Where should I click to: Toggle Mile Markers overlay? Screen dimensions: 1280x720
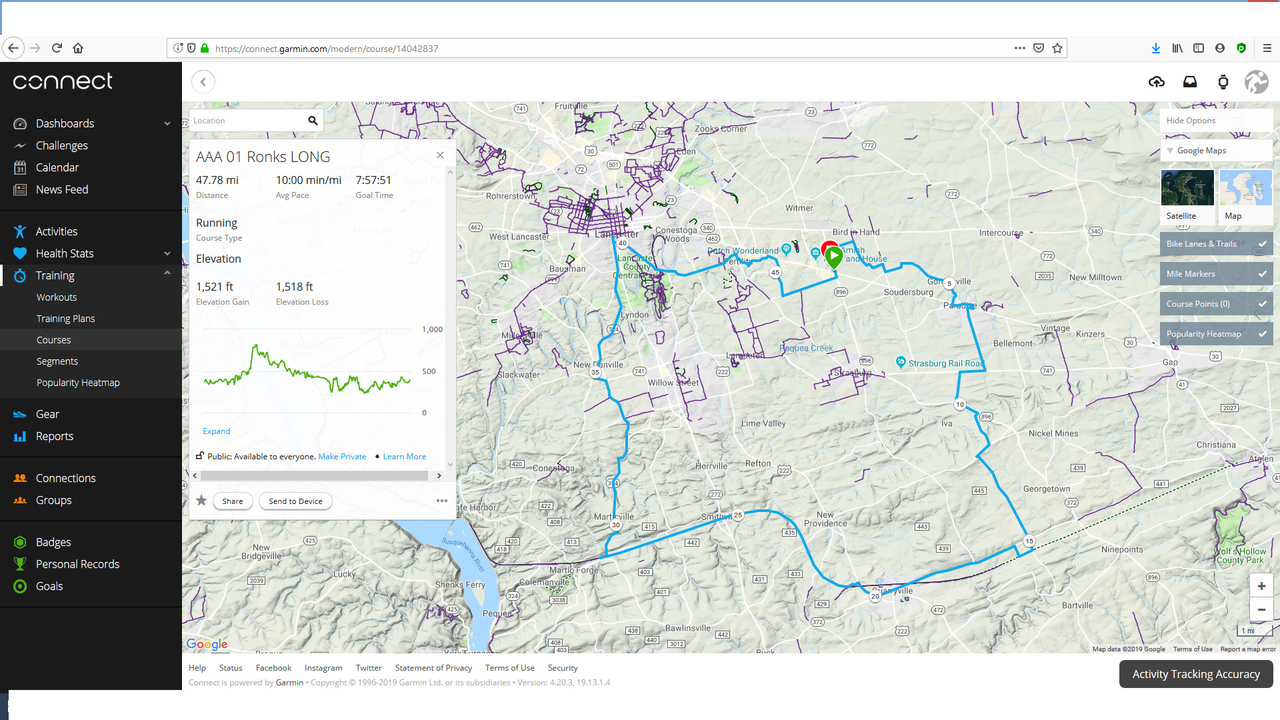[1217, 274]
